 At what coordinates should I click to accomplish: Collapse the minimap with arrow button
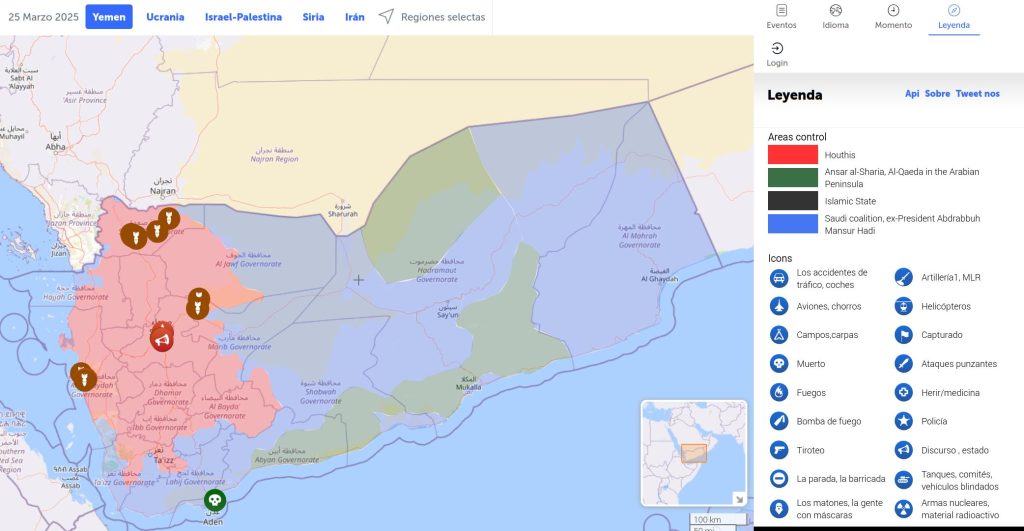[739, 498]
